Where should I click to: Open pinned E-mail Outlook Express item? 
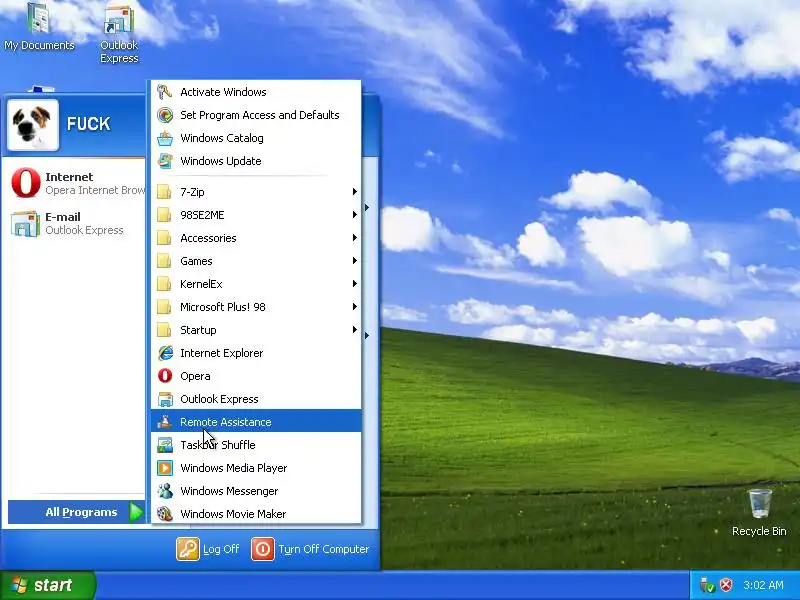pyautogui.click(x=77, y=223)
